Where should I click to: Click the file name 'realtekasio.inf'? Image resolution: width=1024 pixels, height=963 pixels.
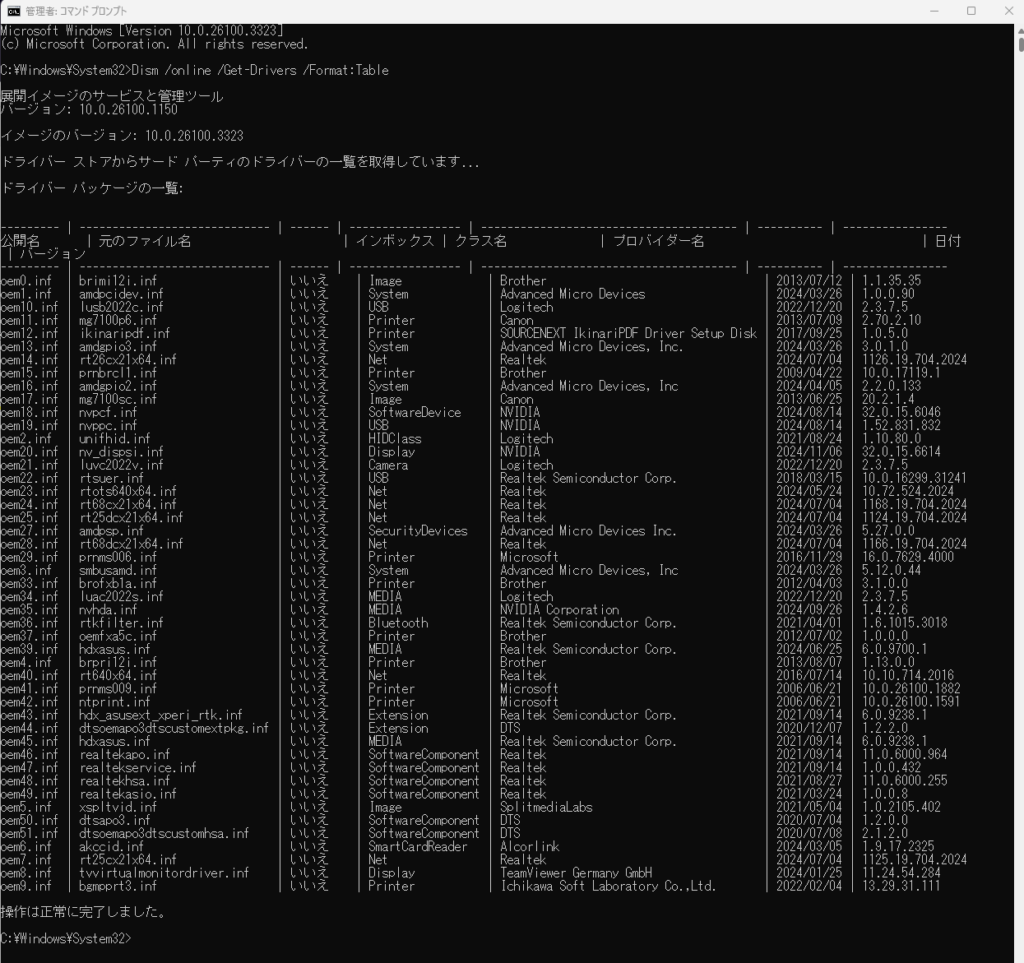[x=128, y=794]
